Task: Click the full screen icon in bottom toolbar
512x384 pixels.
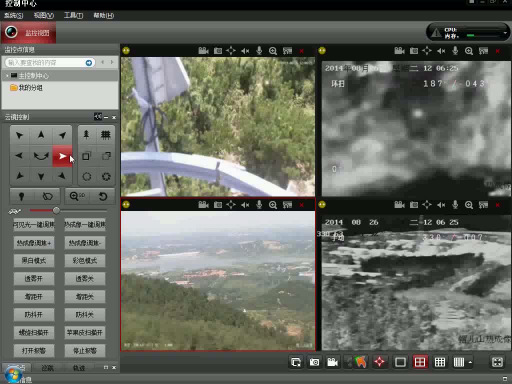Action: (x=497, y=362)
